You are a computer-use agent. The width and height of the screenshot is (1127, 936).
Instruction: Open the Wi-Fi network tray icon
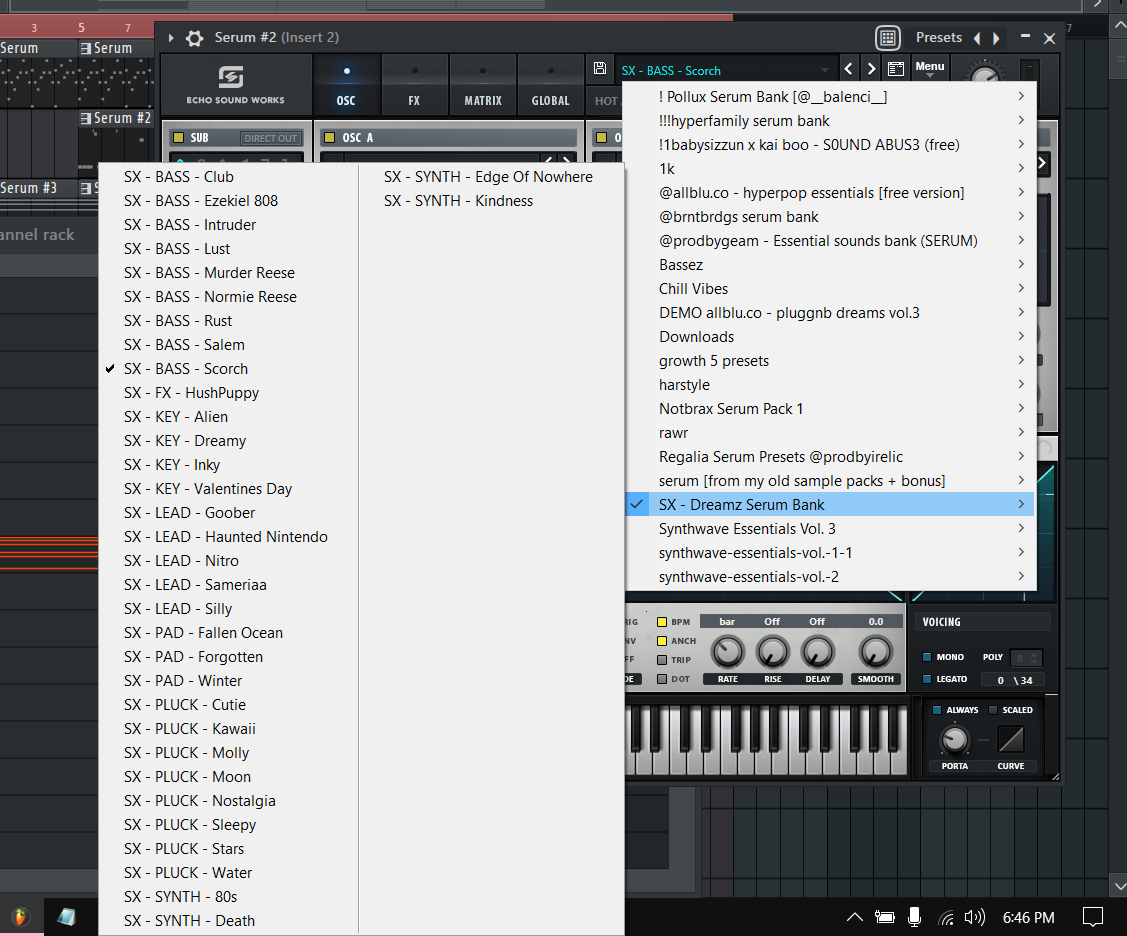point(946,917)
